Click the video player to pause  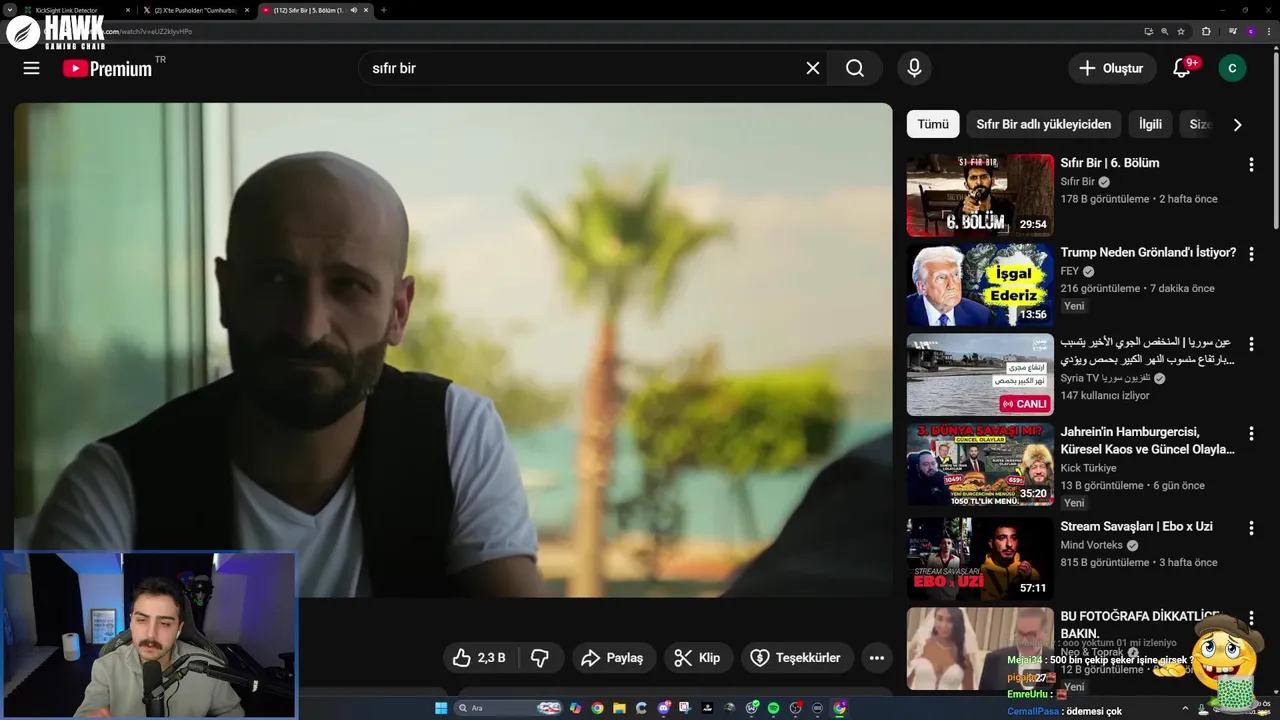point(453,350)
